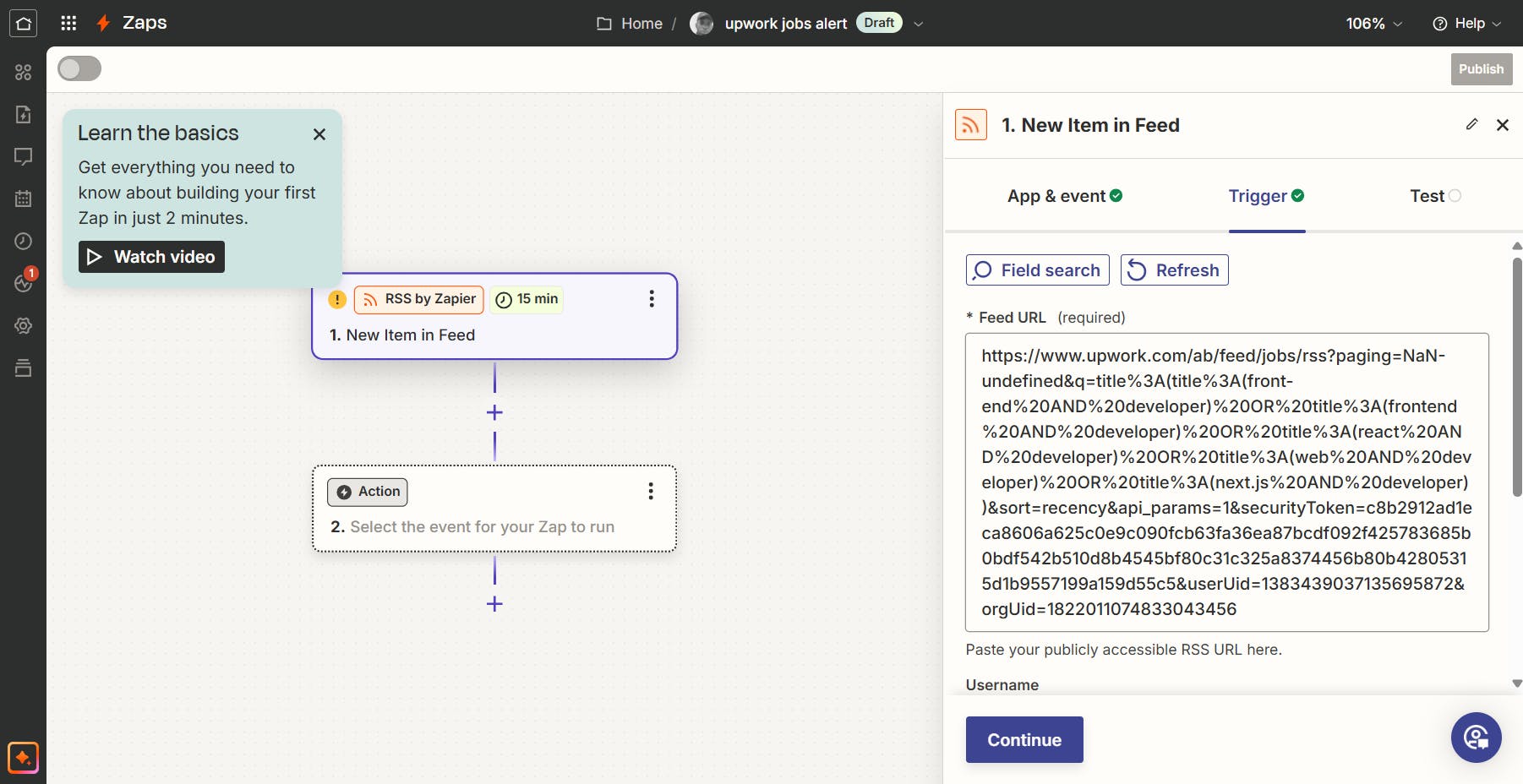1523x784 pixels.
Task: Click the RSS by Zapier badge
Action: pos(419,299)
